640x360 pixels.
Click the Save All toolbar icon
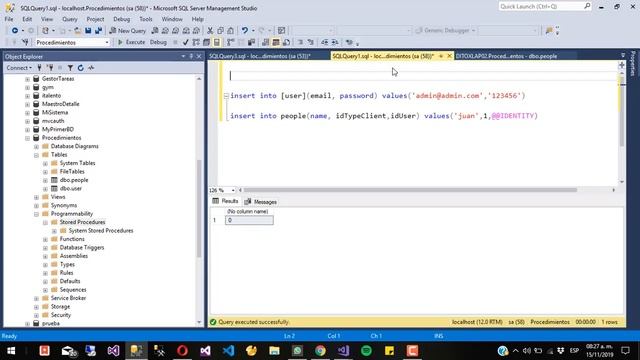click(x=98, y=31)
